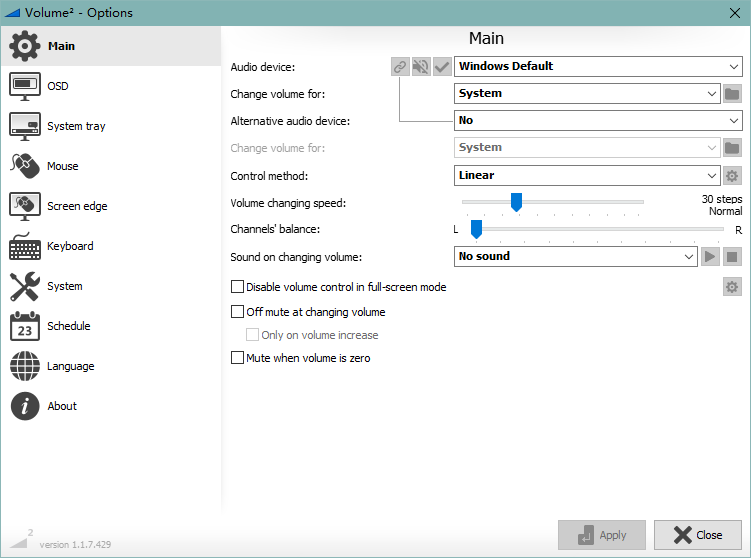Open the Linear control method dropdown

pos(587,176)
